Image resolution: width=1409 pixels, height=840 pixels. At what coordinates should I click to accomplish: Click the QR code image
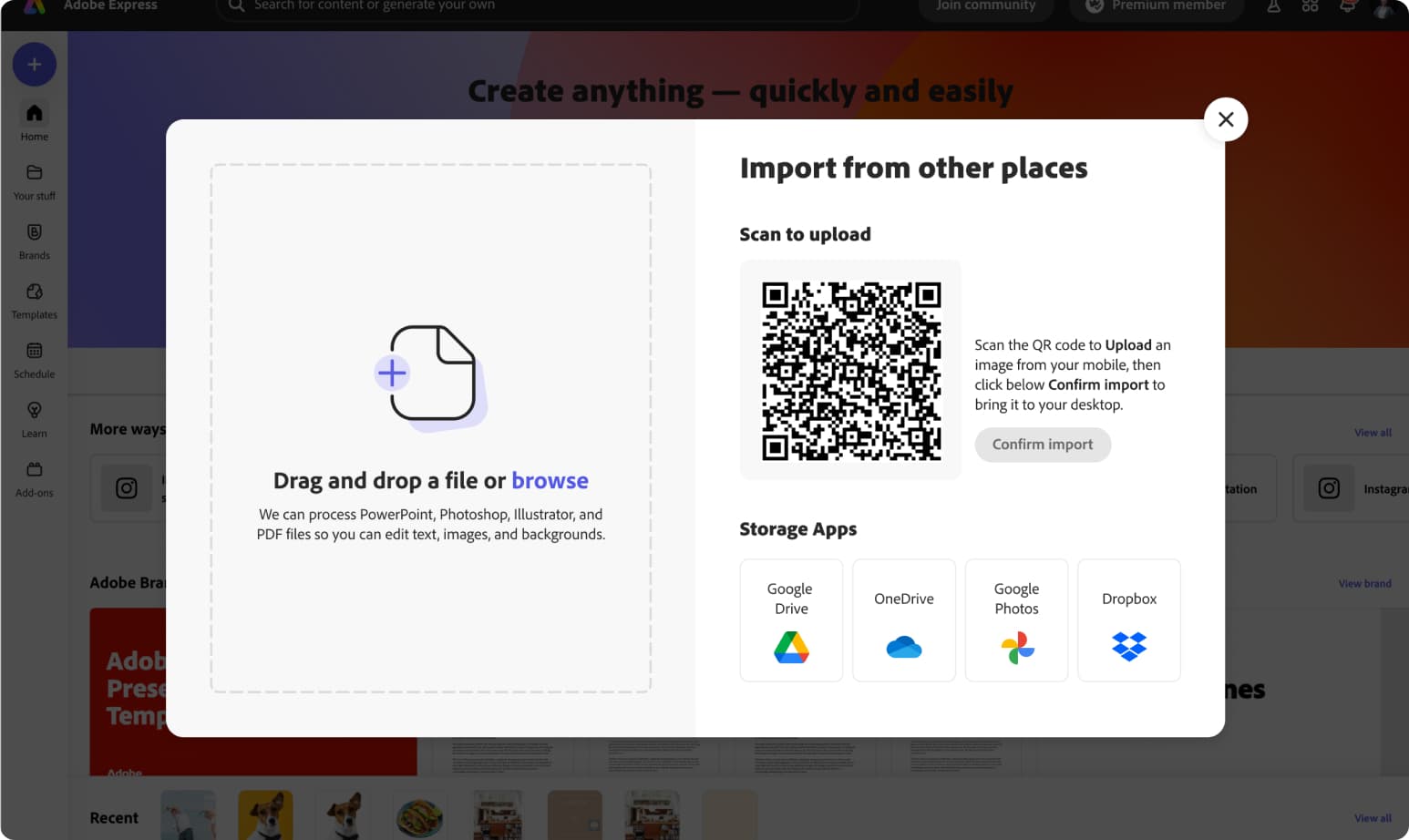[850, 370]
